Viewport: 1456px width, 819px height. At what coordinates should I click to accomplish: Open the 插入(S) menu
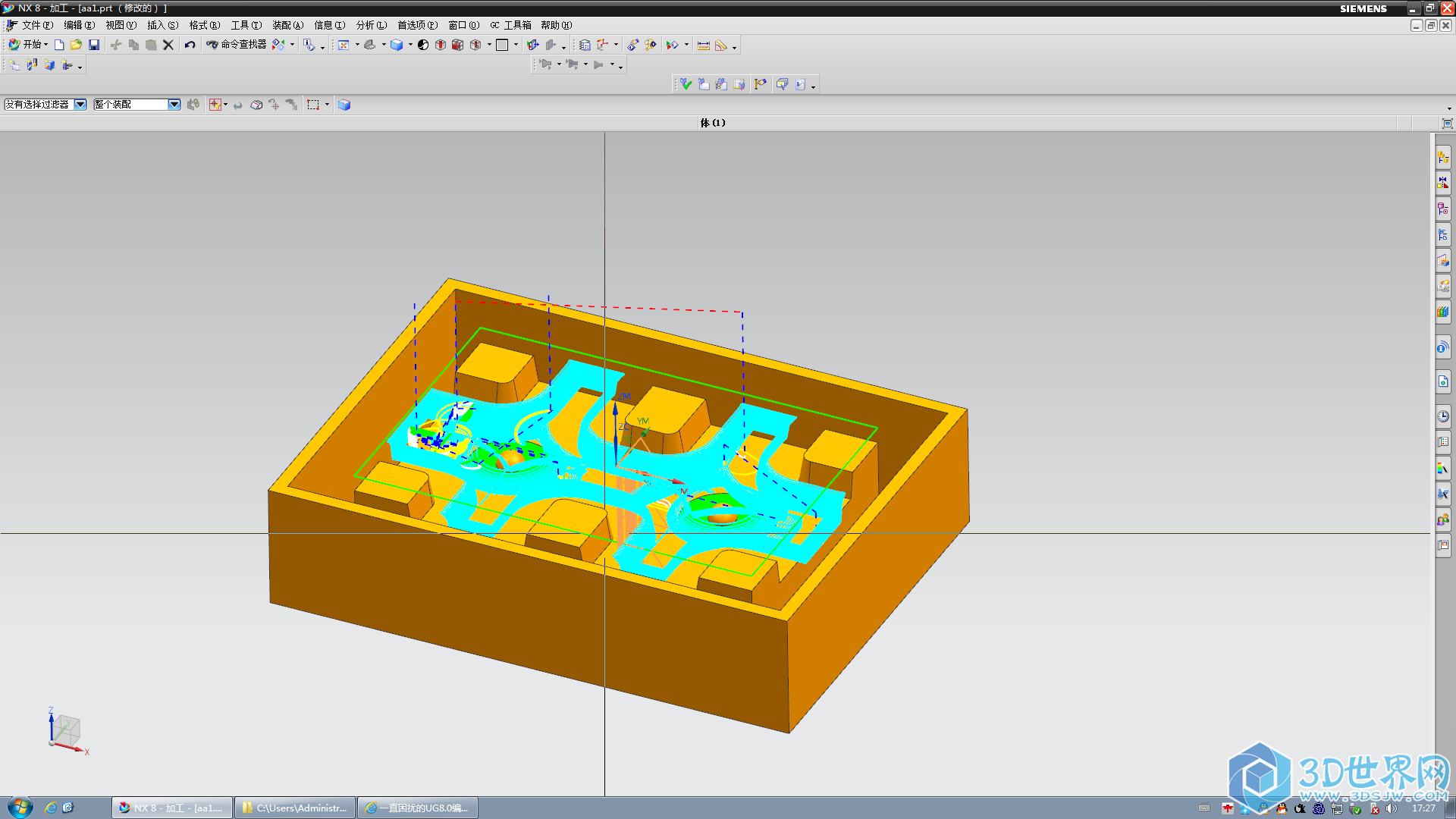coord(162,25)
